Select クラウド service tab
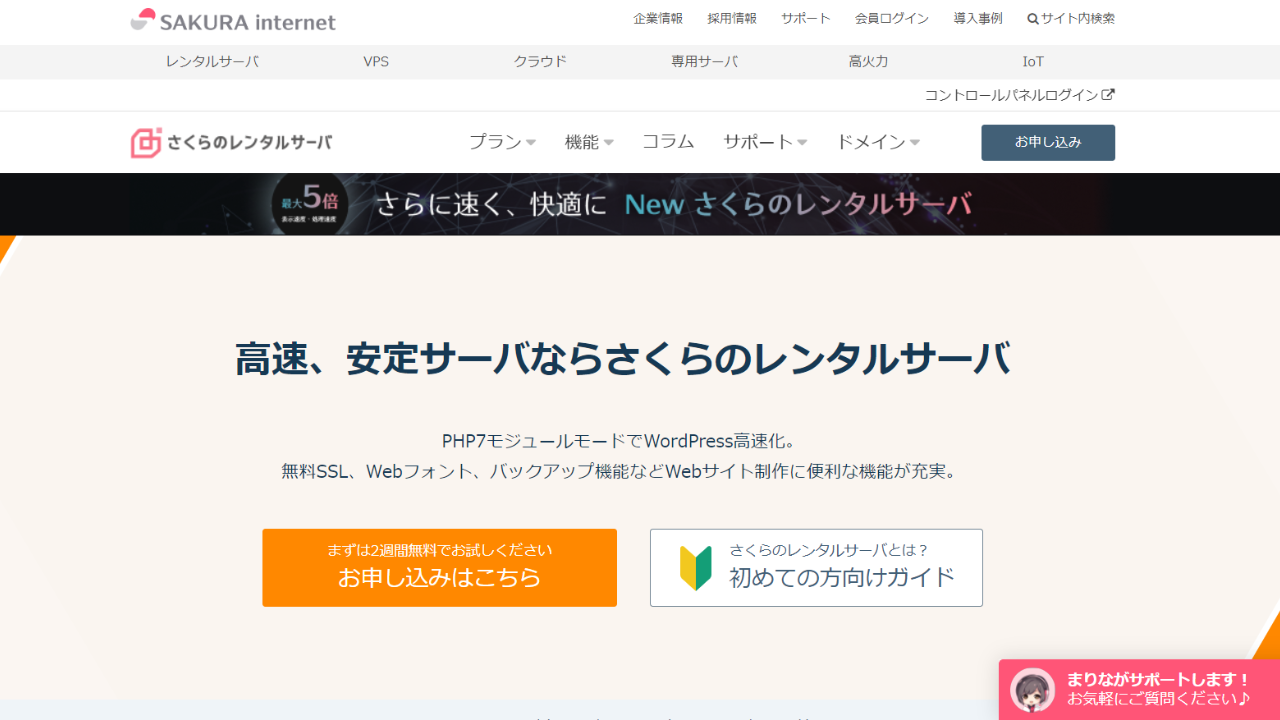Viewport: 1280px width, 720px height. (540, 62)
